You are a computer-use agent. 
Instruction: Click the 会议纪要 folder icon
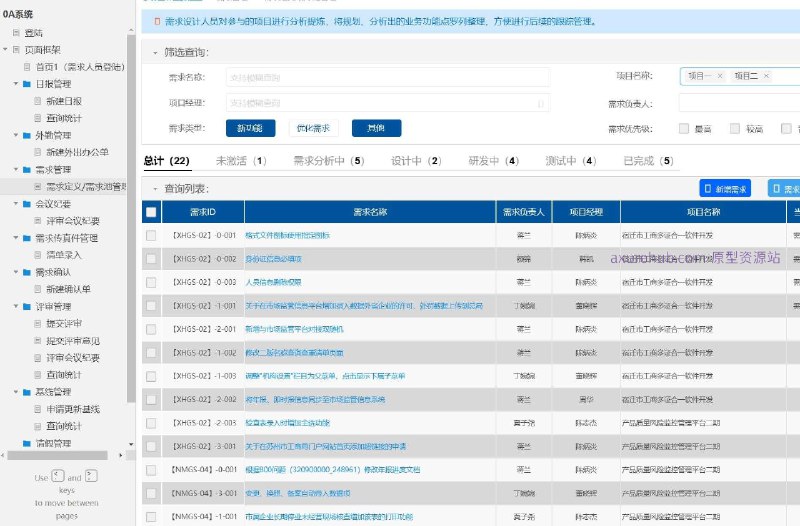(27, 204)
